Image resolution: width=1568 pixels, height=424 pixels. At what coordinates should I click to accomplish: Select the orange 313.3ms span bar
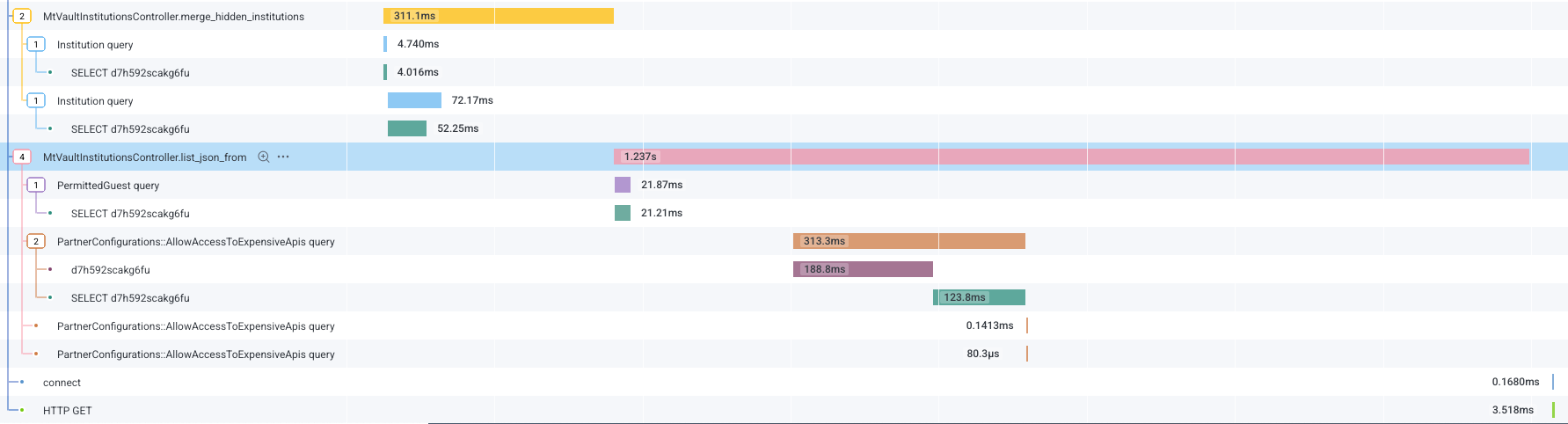click(908, 241)
